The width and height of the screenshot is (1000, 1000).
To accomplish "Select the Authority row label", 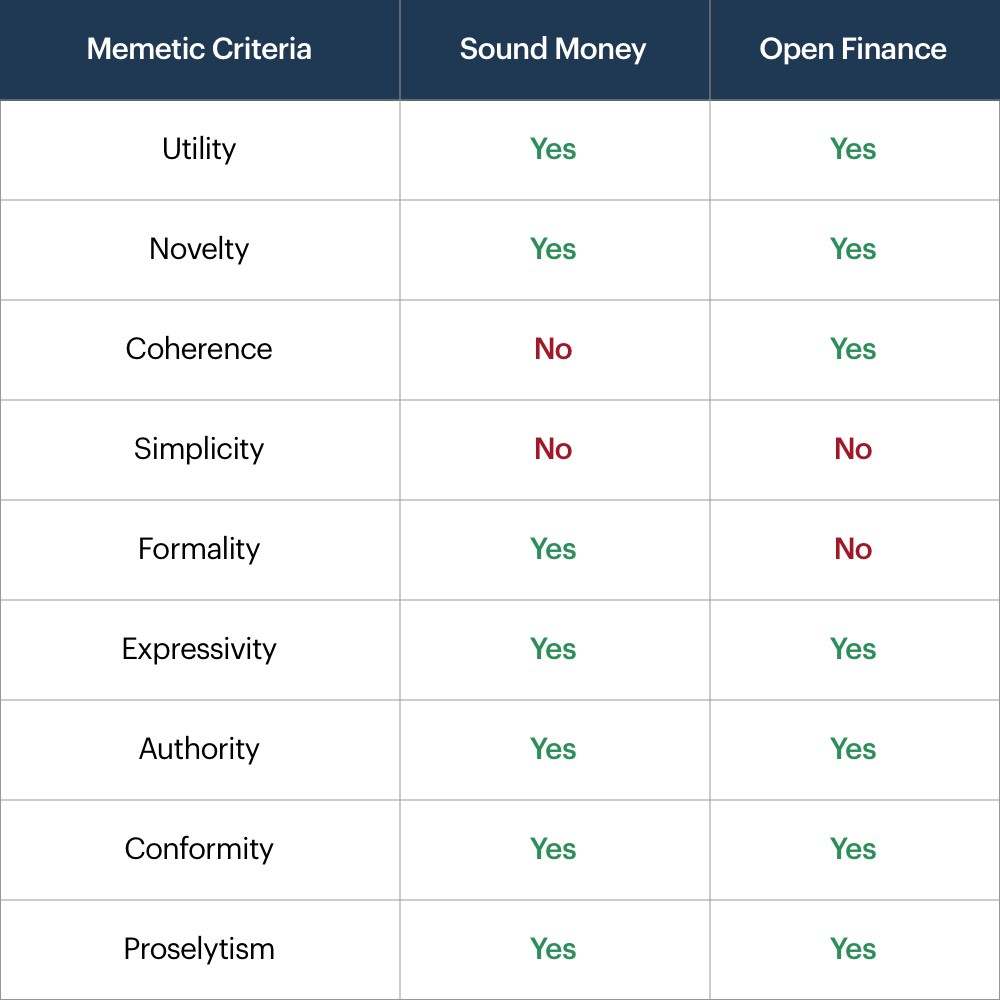I will click(x=199, y=749).
